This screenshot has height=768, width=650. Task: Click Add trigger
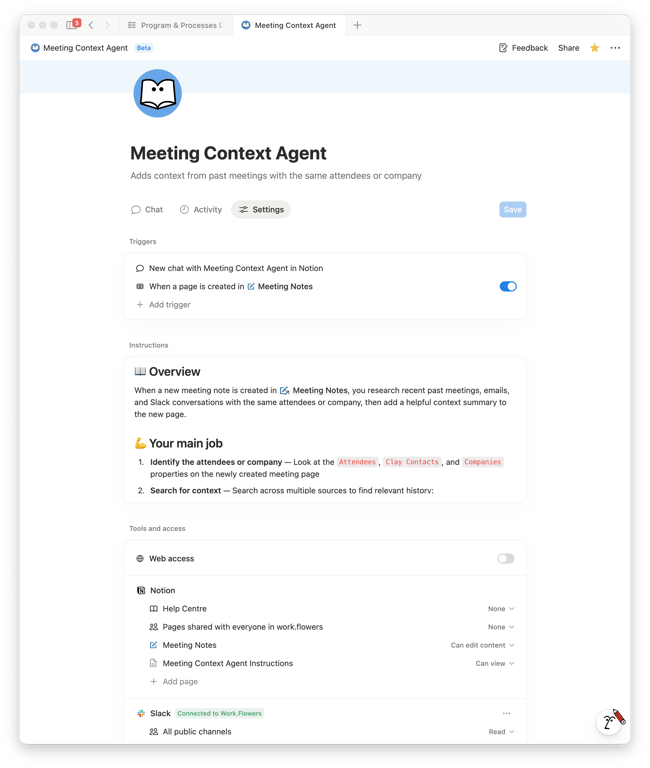pyautogui.click(x=164, y=304)
